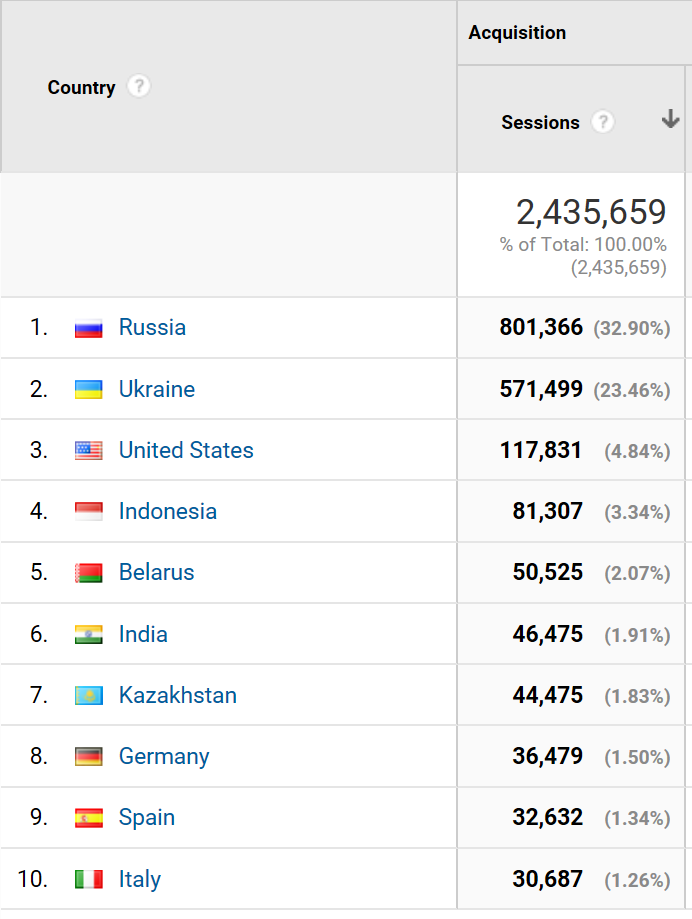
Task: Click the Indonesia flag icon
Action: 89,512
